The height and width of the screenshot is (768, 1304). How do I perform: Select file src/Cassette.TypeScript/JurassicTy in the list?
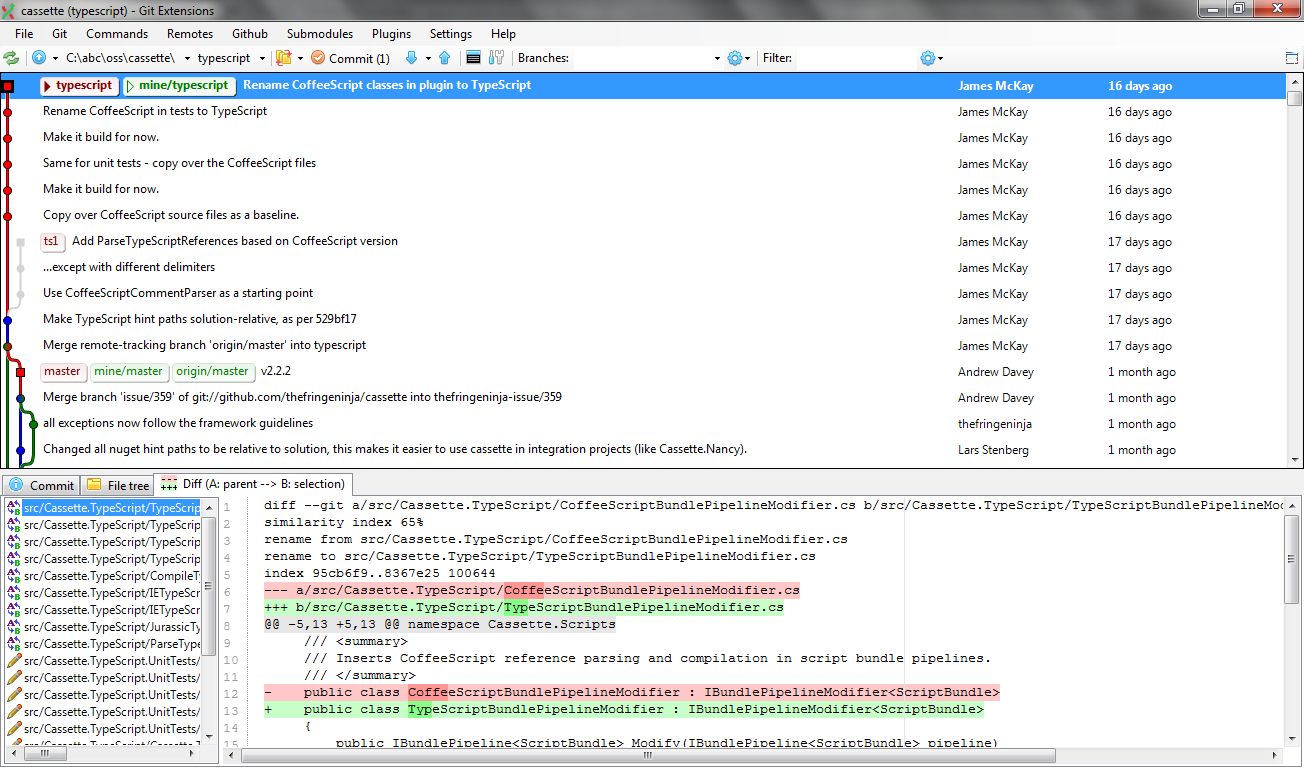(112, 627)
